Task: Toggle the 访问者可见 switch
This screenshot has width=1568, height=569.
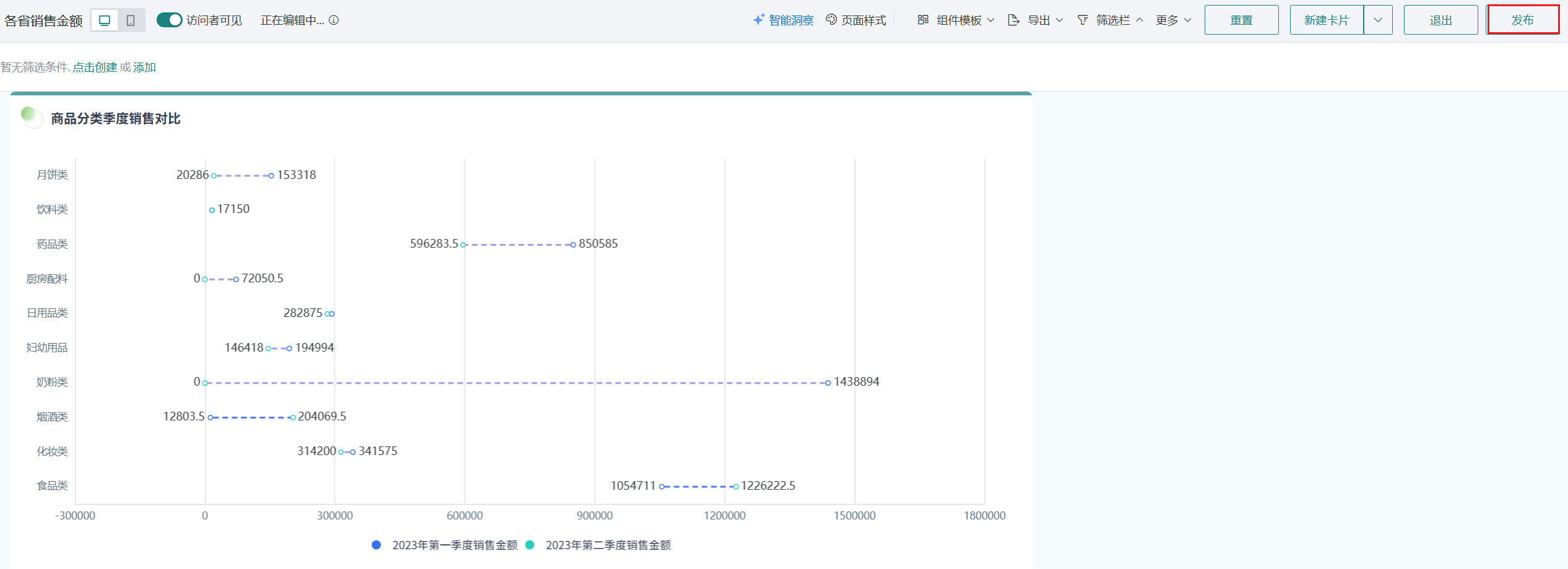Action: [169, 20]
